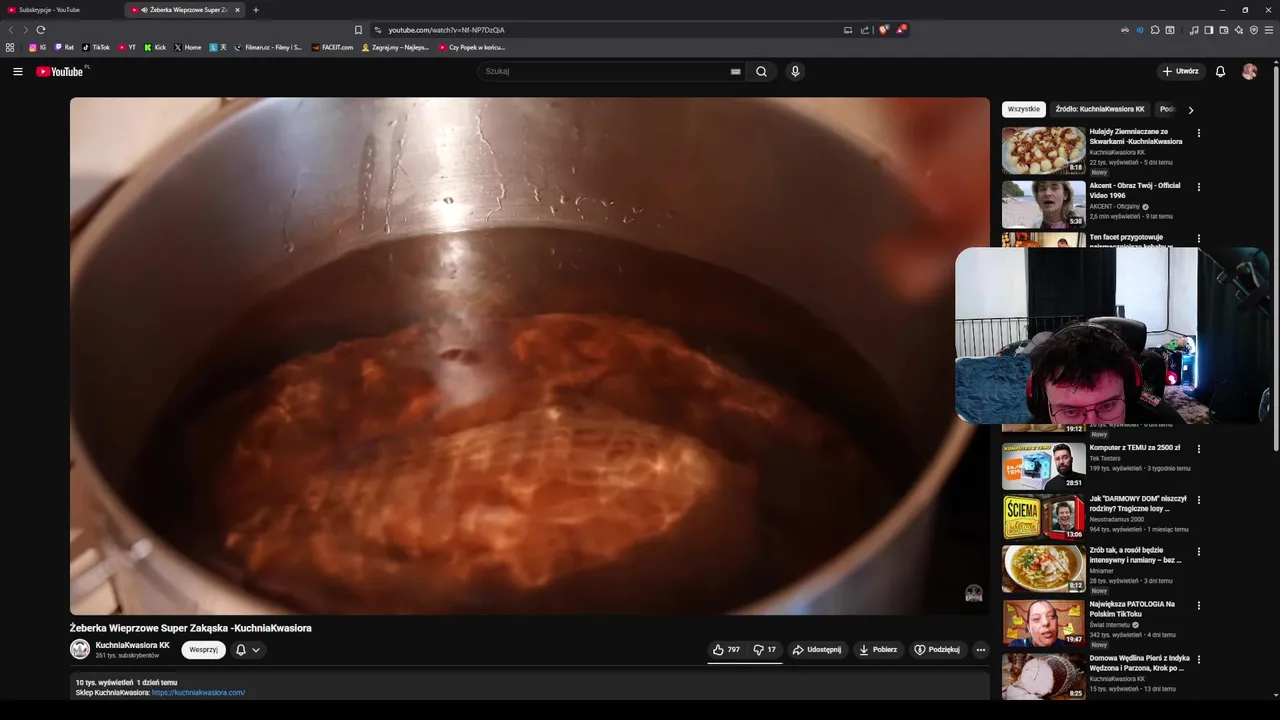Screen dimensions: 1280x720
Task: Click the channel watermark in video corner
Action: tap(973, 594)
